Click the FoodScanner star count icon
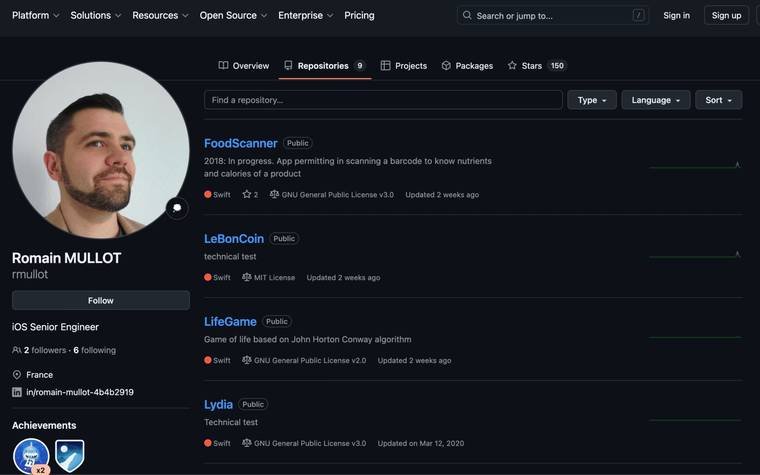Screen dimensions: 760x475 247,194
